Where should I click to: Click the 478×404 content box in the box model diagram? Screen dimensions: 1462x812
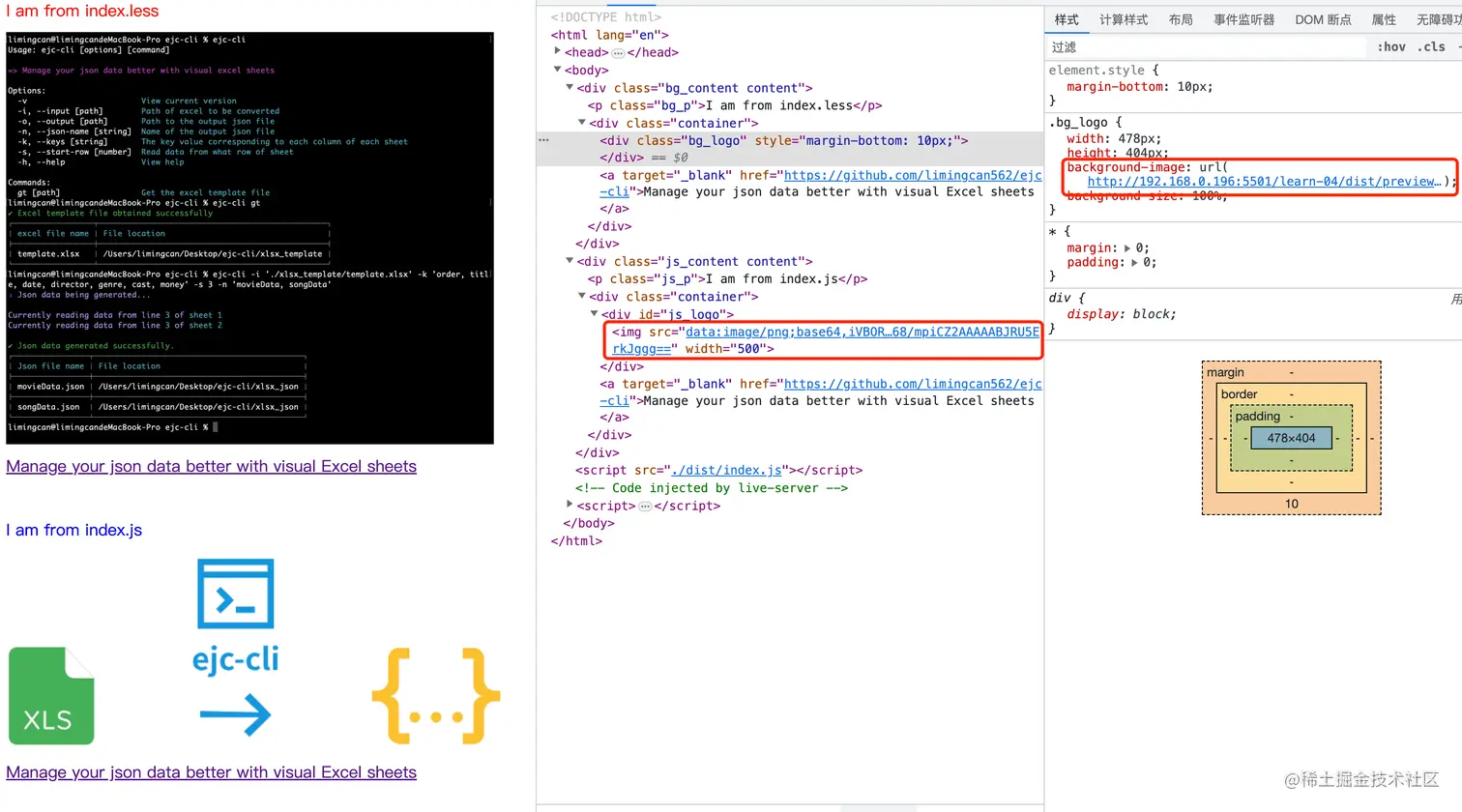coord(1291,438)
